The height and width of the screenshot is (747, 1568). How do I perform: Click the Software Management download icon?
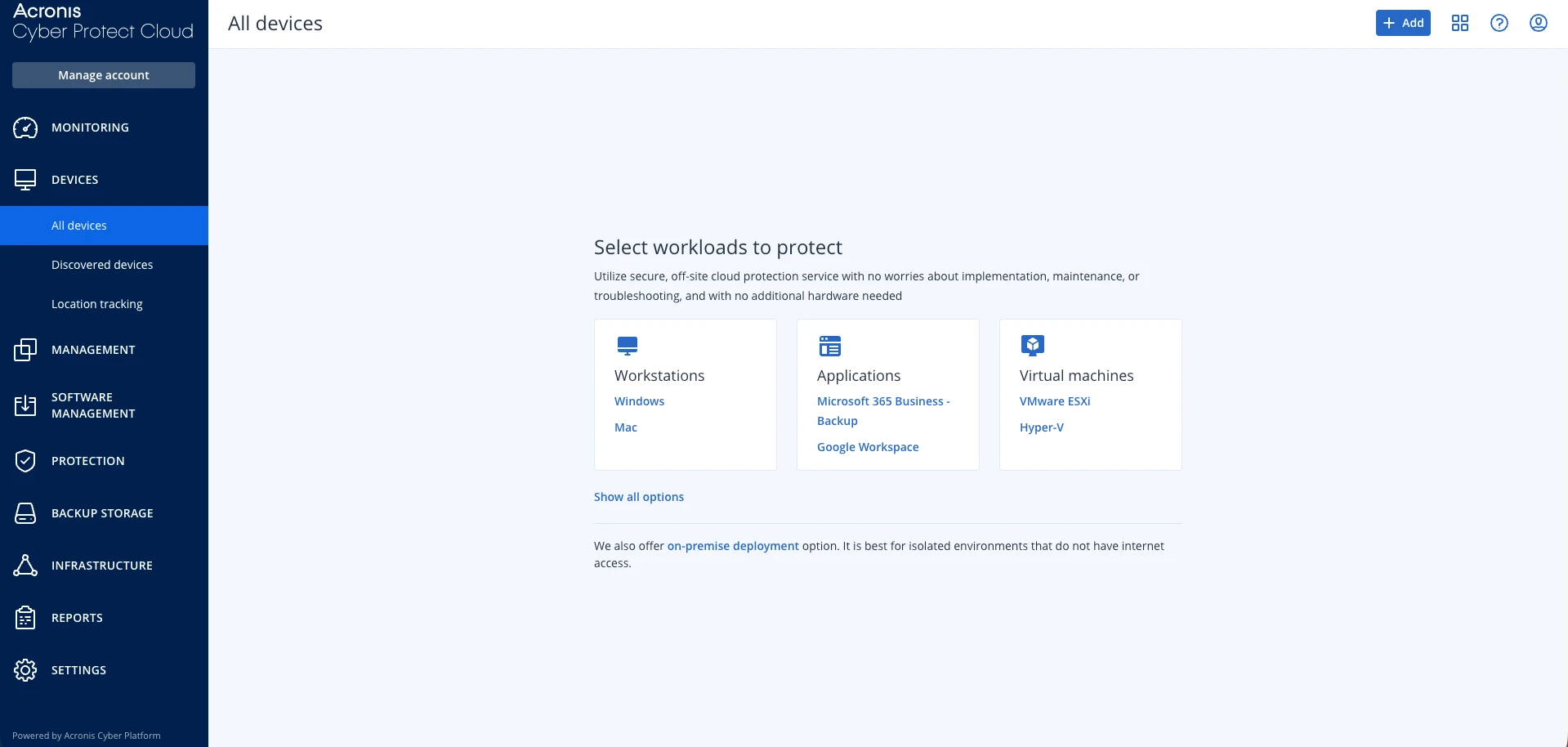click(x=25, y=405)
